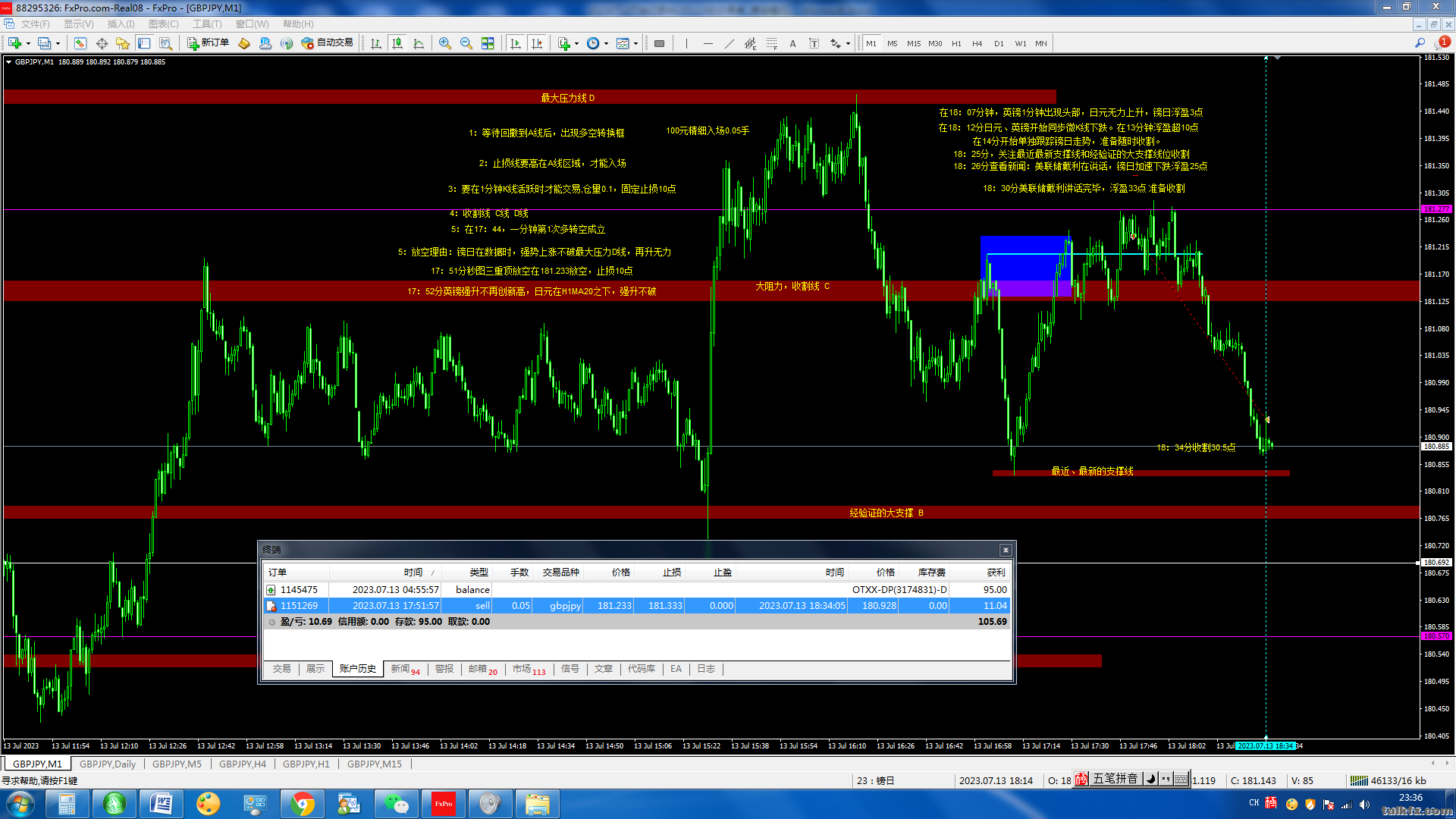Select the horizontal line drawing tool

pyautogui.click(x=708, y=43)
